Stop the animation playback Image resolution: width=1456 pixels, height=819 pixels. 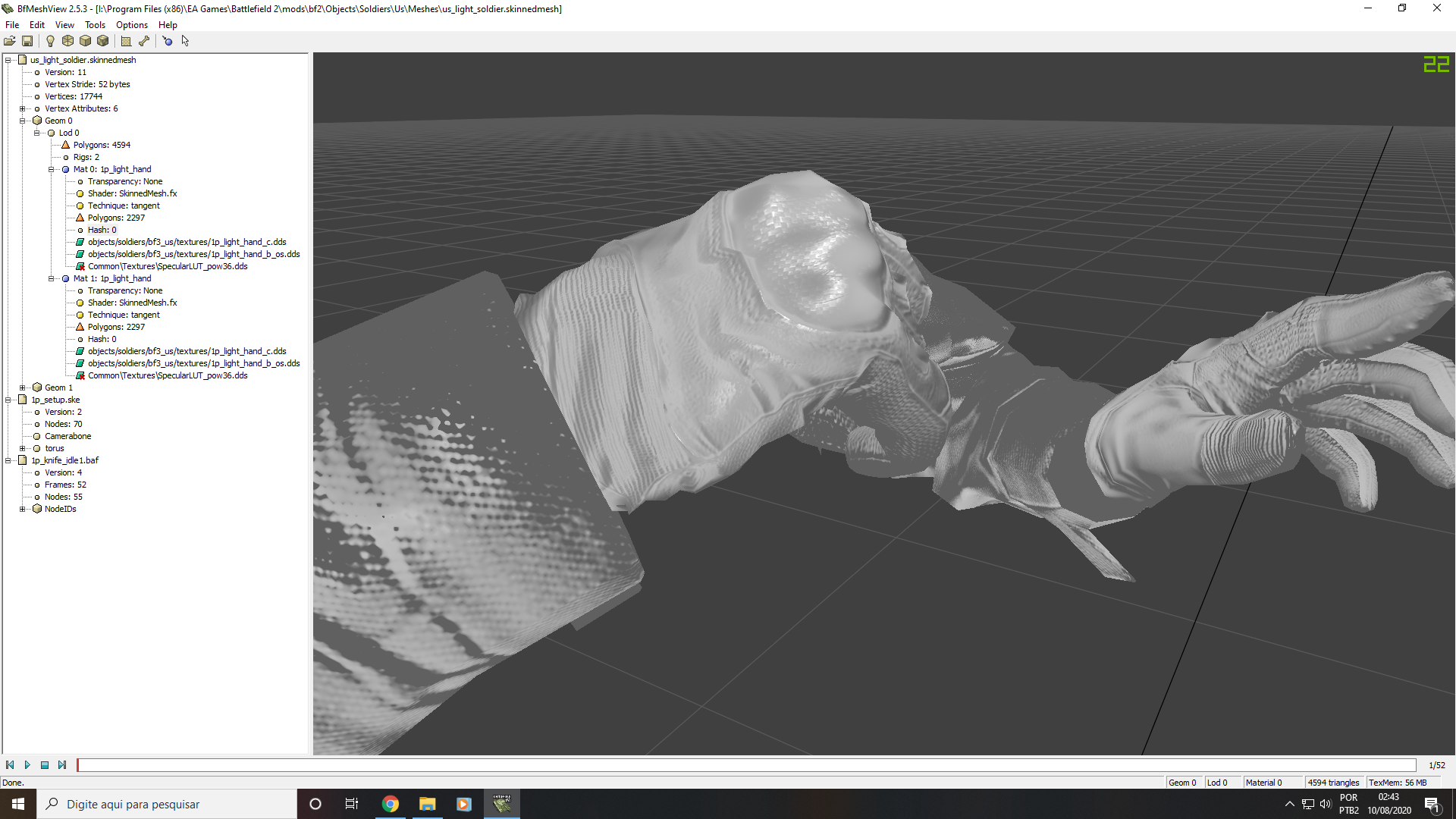coord(45,765)
